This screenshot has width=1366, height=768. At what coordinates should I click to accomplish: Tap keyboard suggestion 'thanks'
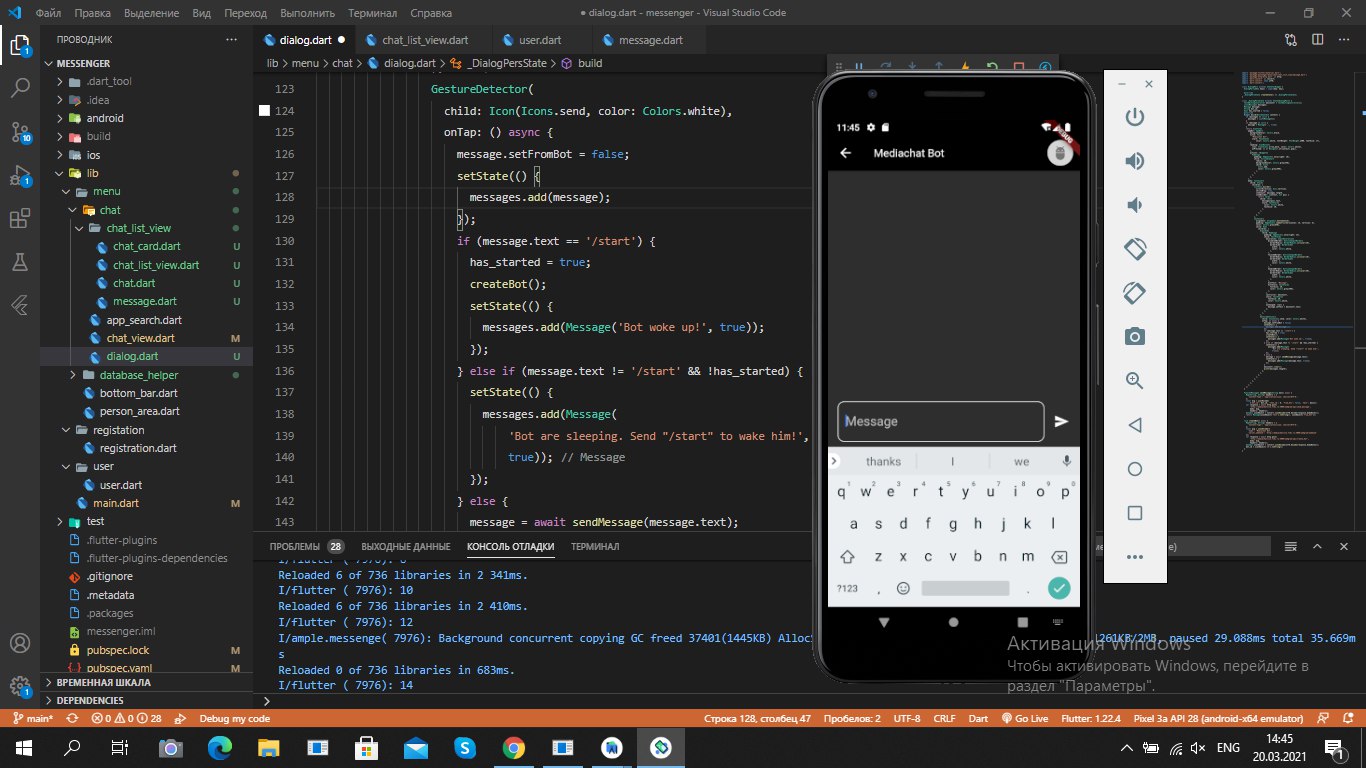(x=883, y=461)
